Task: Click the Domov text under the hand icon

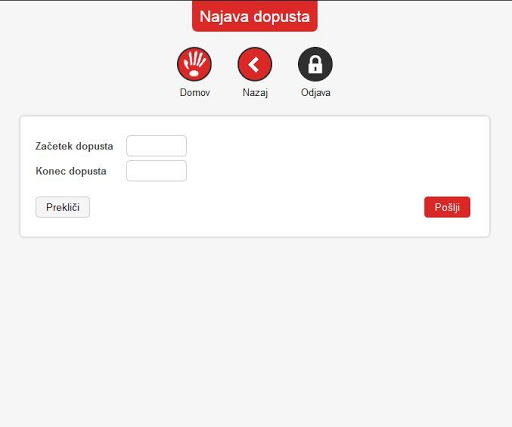Action: 195,92
